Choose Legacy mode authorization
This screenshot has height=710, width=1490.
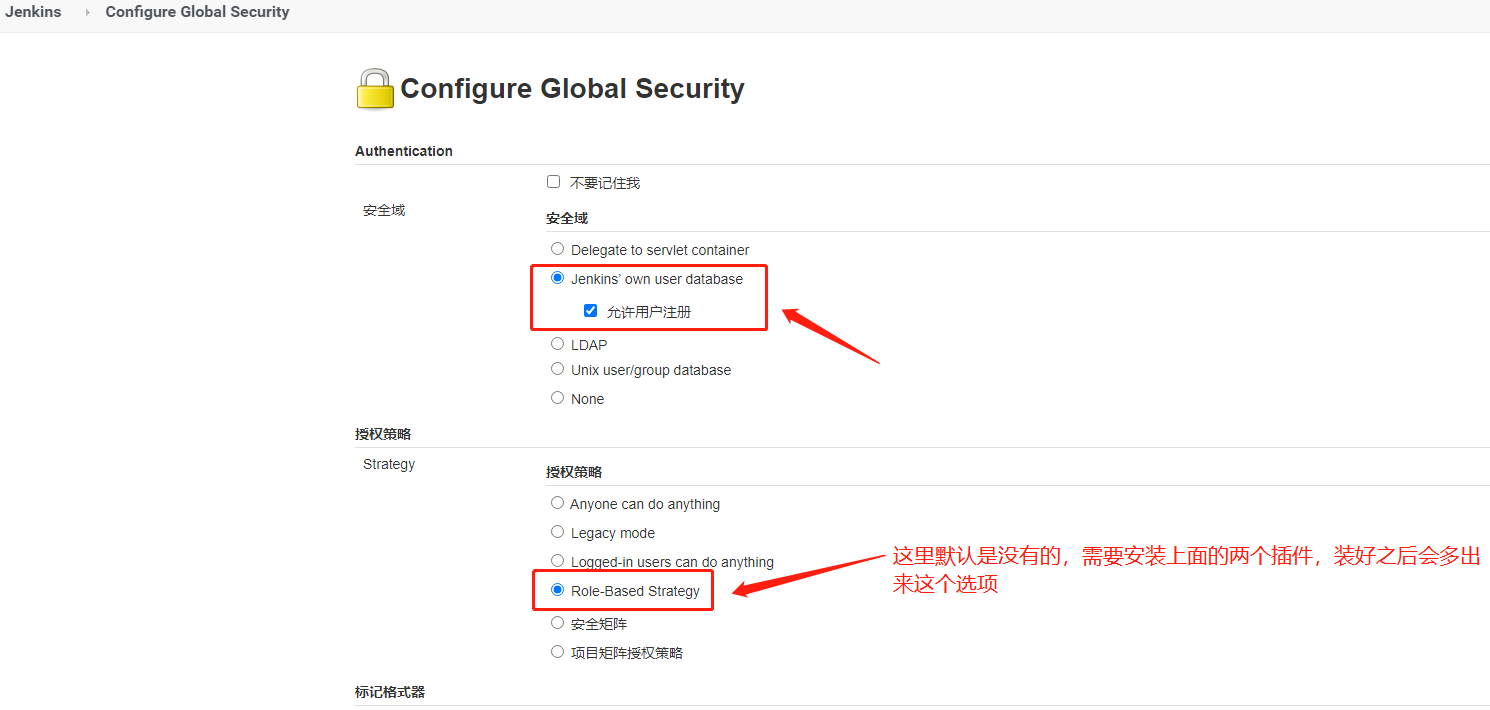pos(558,532)
